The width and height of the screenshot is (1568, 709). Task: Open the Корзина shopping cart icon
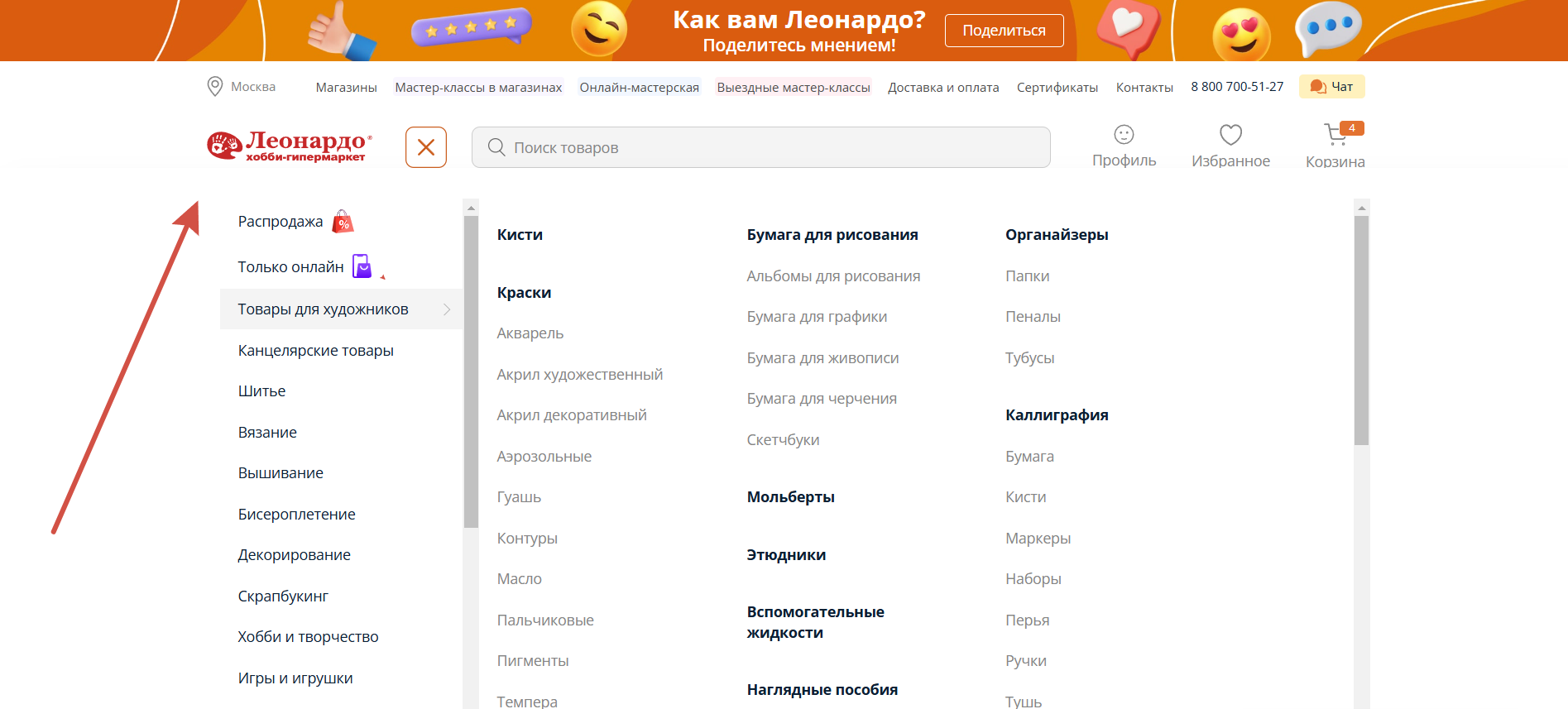point(1335,135)
